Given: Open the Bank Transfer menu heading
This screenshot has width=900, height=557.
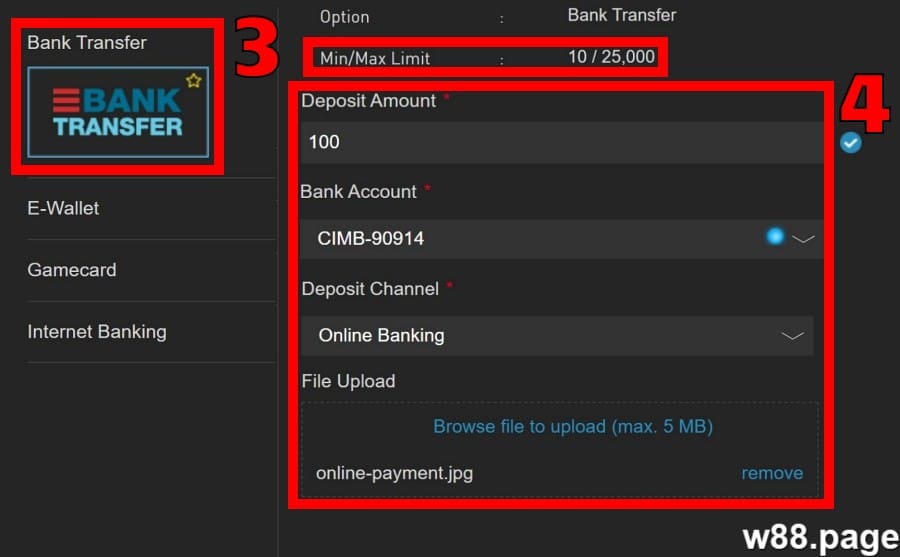Looking at the screenshot, I should tap(87, 42).
